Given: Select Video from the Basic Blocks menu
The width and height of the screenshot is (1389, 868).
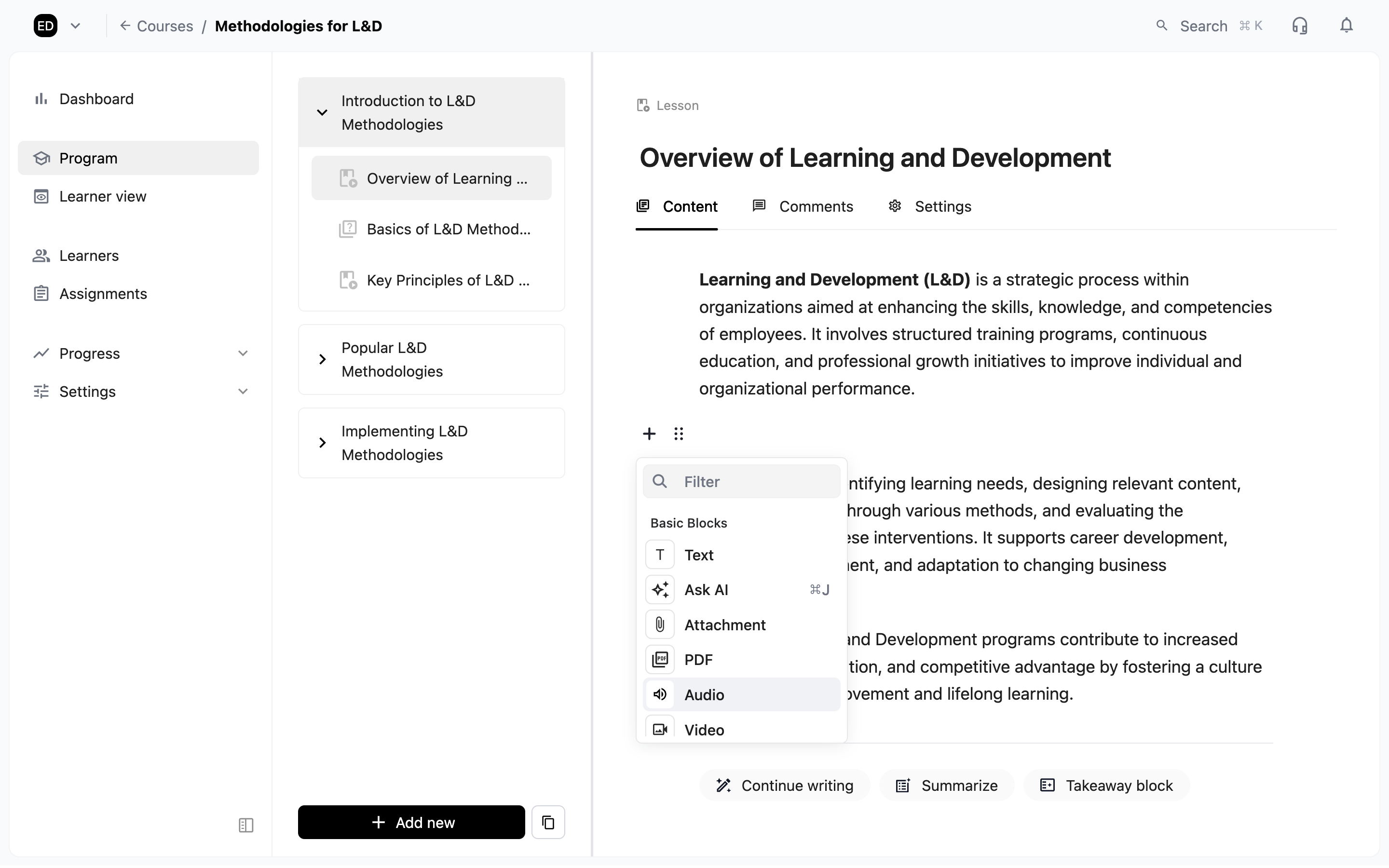Looking at the screenshot, I should (704, 729).
